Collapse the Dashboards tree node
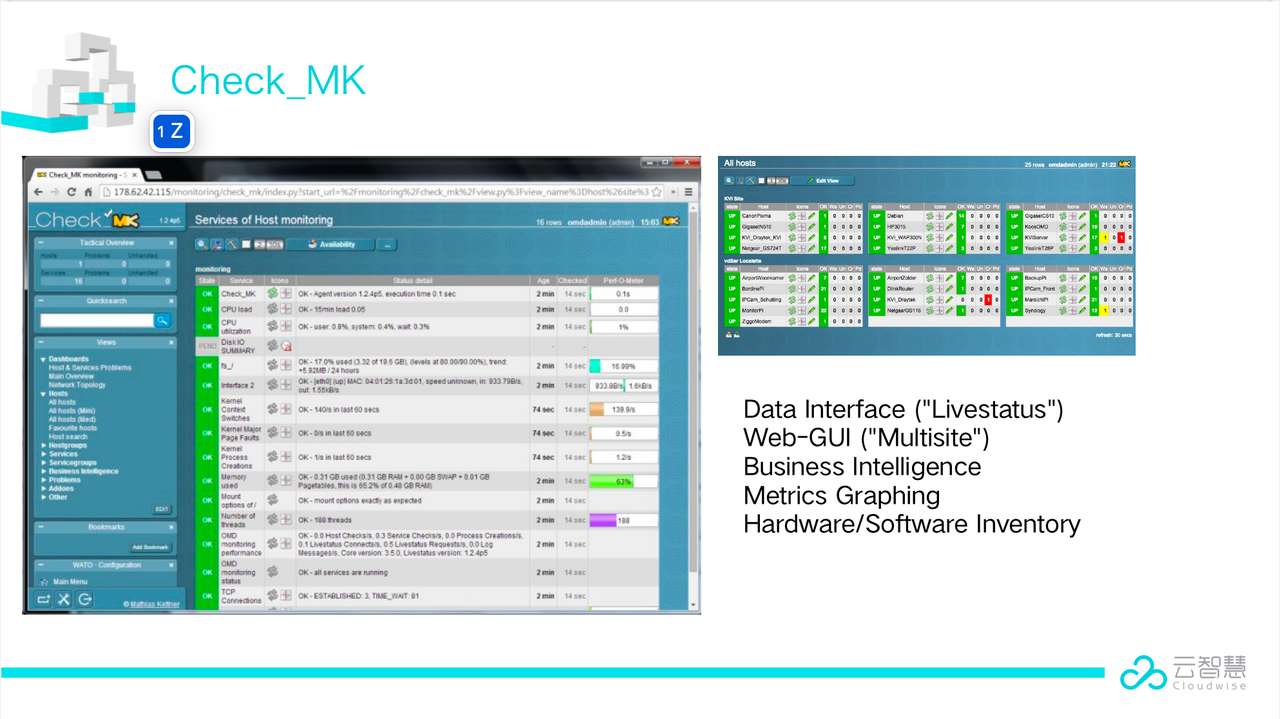This screenshot has width=1280, height=719. [x=43, y=359]
